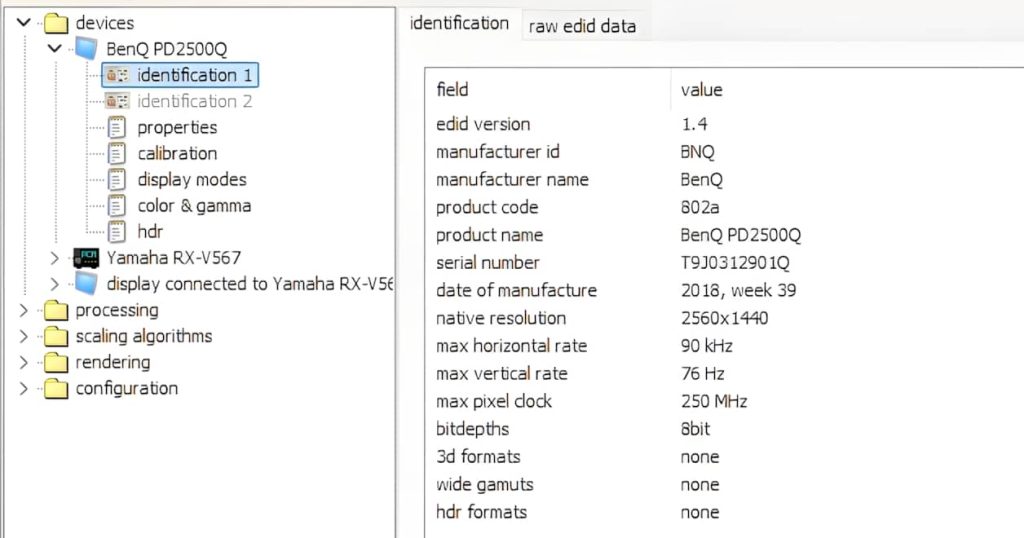The width and height of the screenshot is (1024, 538).
Task: Click the value column header
Action: (701, 90)
